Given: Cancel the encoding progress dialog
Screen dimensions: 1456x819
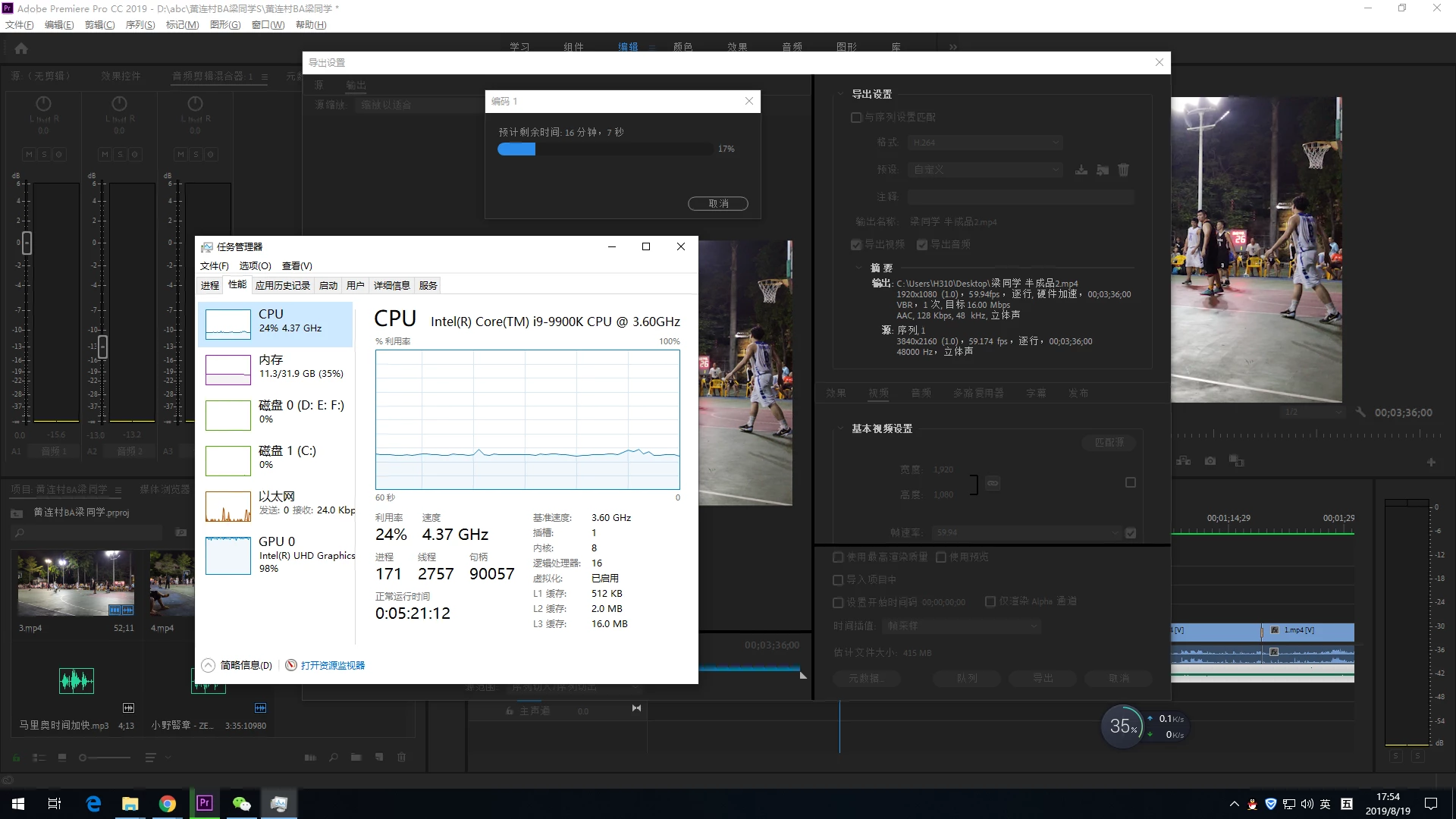Looking at the screenshot, I should pyautogui.click(x=717, y=203).
